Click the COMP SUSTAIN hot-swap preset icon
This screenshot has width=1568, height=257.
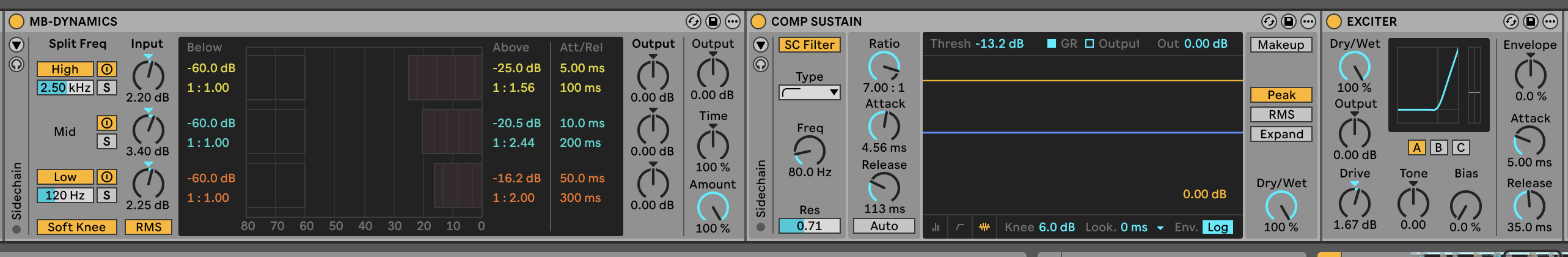click(1269, 21)
